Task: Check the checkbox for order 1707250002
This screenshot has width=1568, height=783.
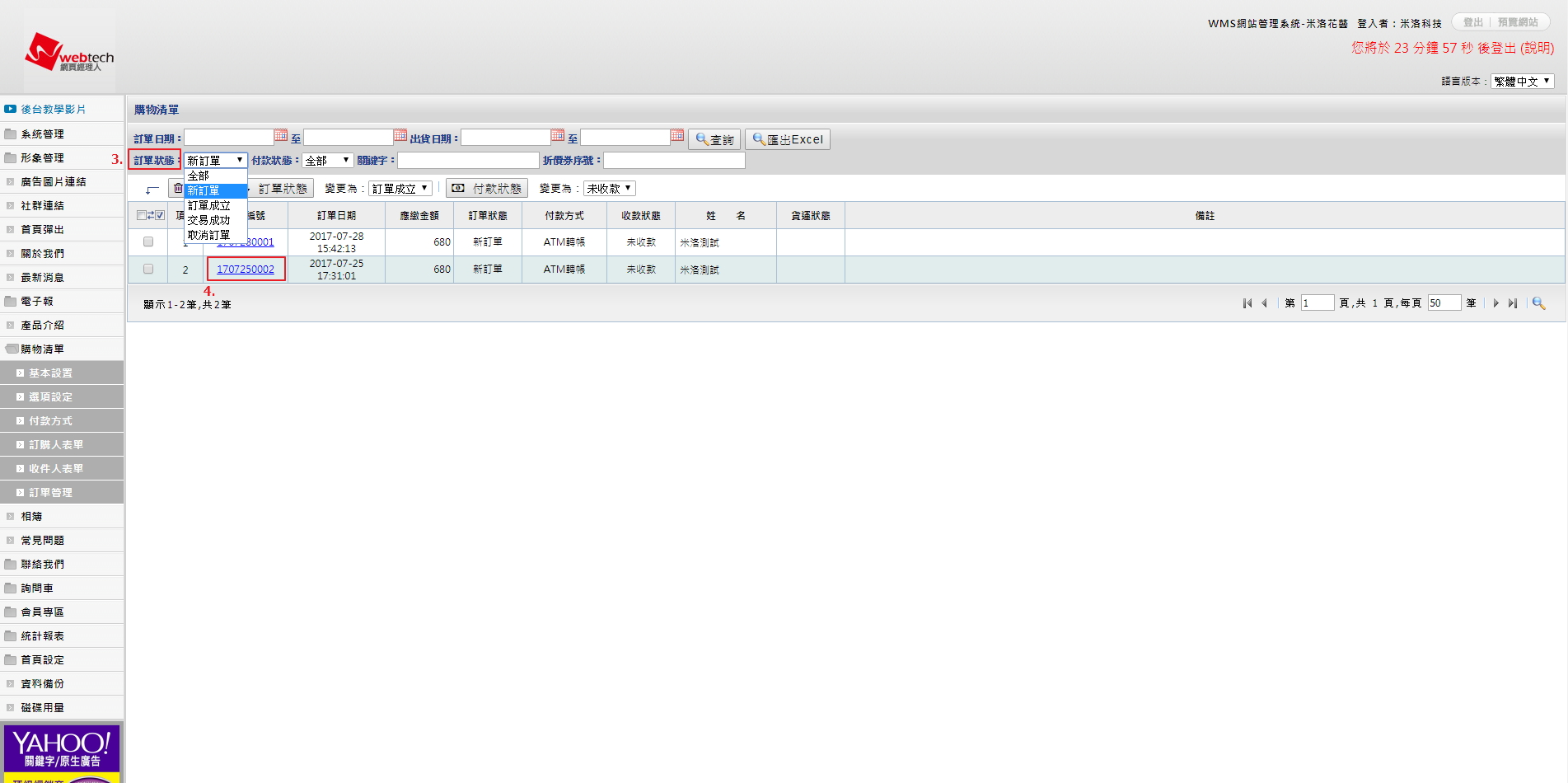Action: pyautogui.click(x=148, y=270)
